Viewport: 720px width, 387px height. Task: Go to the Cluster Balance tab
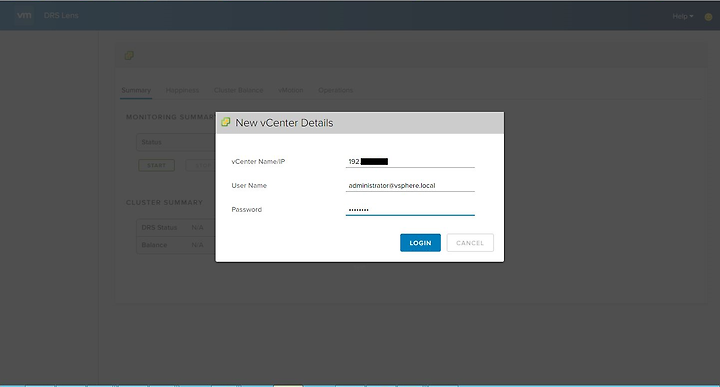point(238,90)
